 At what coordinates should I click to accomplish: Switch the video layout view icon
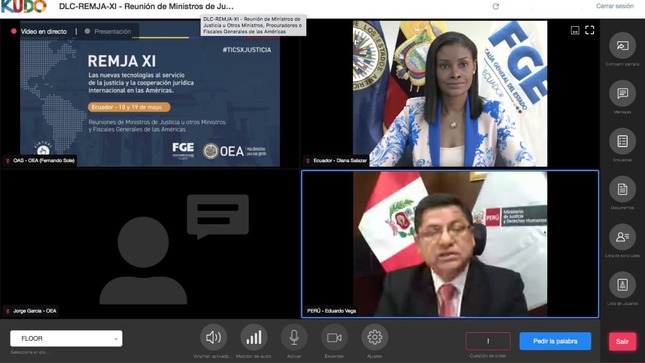tap(575, 30)
